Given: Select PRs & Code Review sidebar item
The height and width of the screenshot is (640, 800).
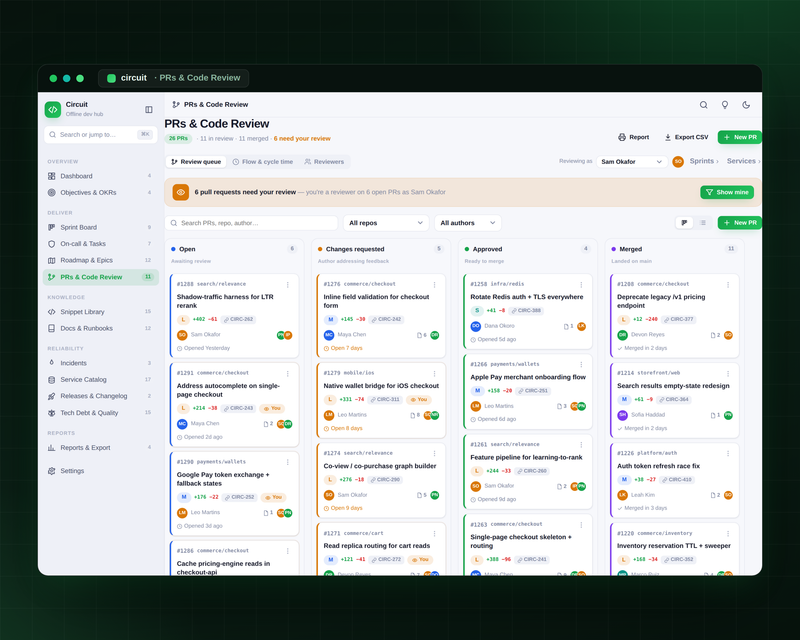Looking at the screenshot, I should pos(101,277).
